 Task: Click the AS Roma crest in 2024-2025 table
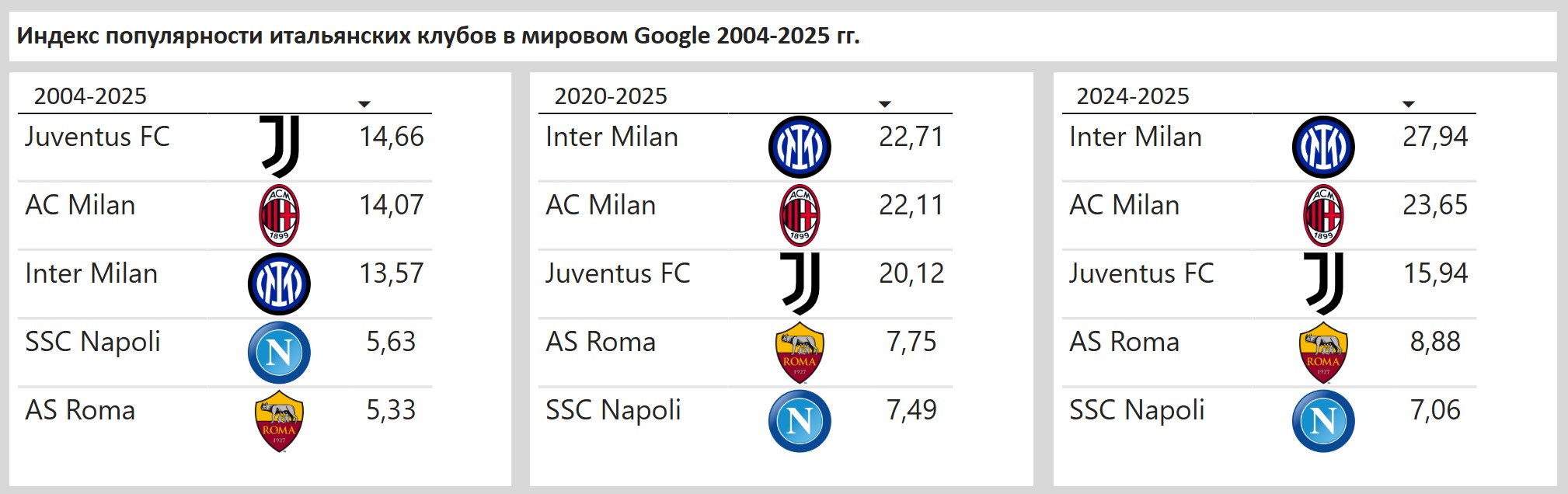tap(1323, 352)
